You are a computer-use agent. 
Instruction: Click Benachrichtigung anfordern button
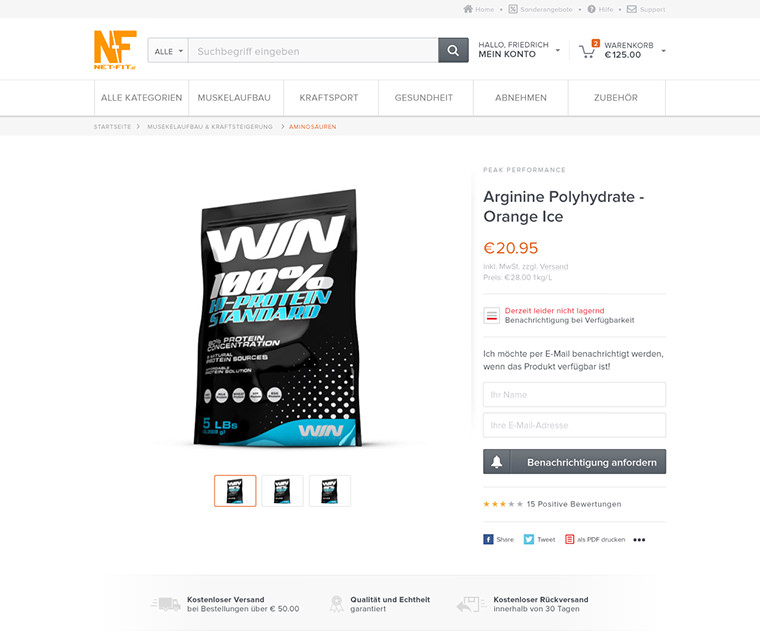[x=574, y=462]
